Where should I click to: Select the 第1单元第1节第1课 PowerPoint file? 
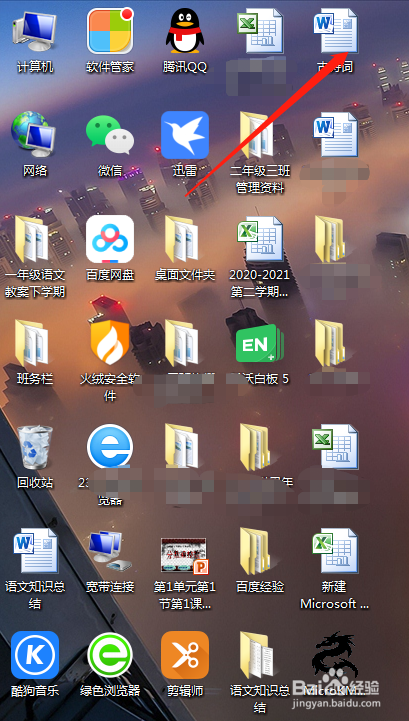click(185, 555)
